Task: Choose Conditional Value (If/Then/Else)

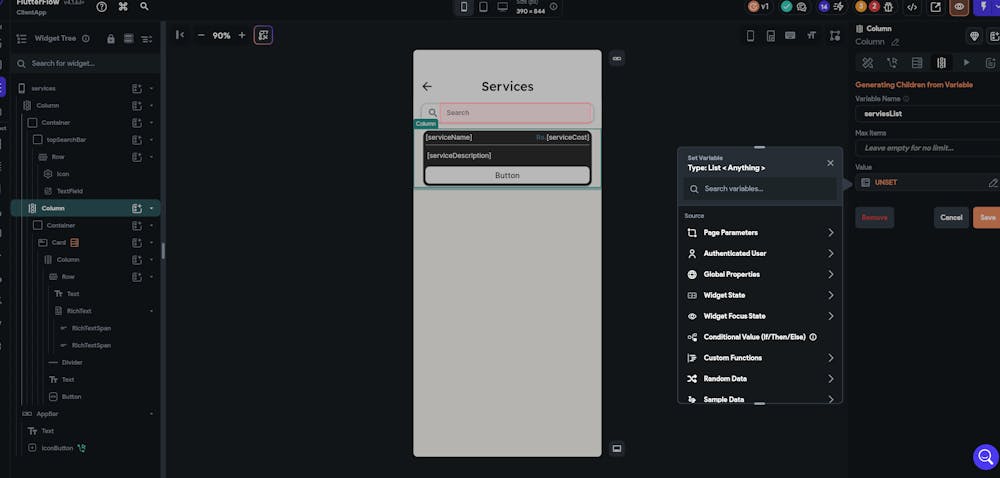Action: tap(760, 337)
